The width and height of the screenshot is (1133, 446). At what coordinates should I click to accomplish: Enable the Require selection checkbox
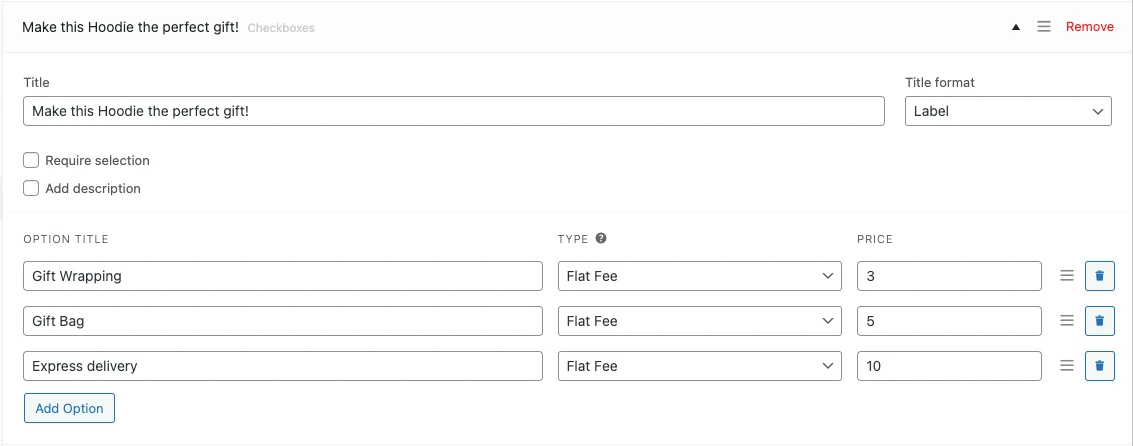pyautogui.click(x=31, y=160)
